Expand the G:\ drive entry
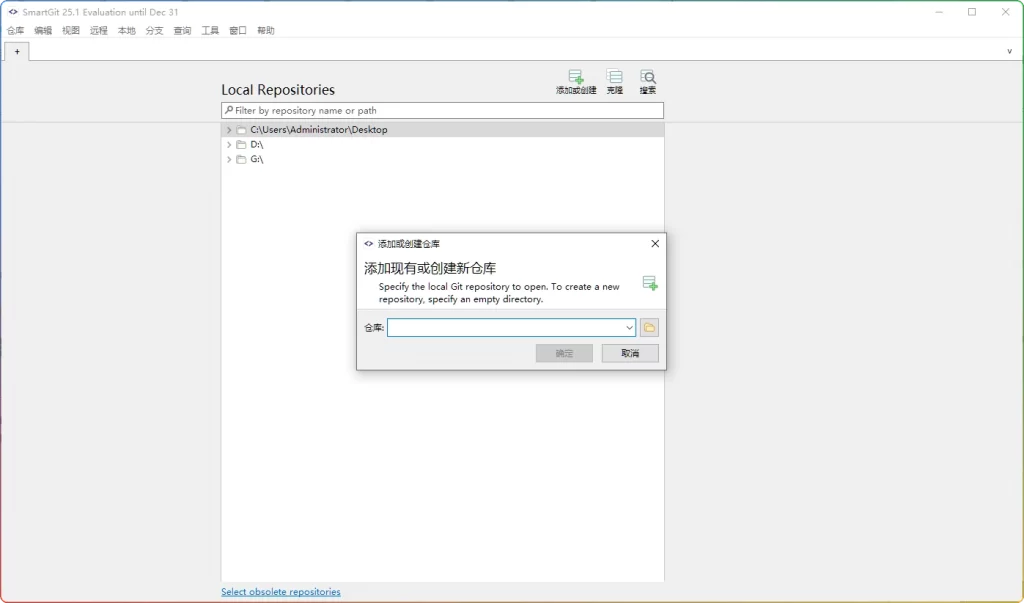Screen dimensions: 1024x603 [229, 159]
